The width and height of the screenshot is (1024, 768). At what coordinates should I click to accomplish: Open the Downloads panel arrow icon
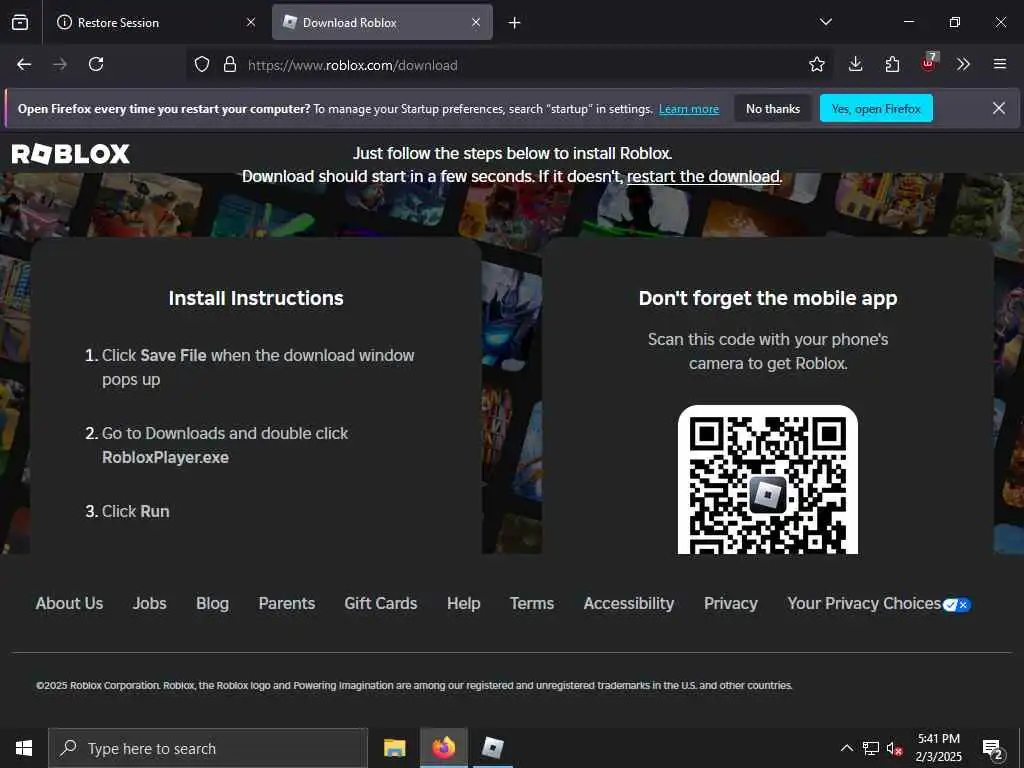(x=856, y=64)
